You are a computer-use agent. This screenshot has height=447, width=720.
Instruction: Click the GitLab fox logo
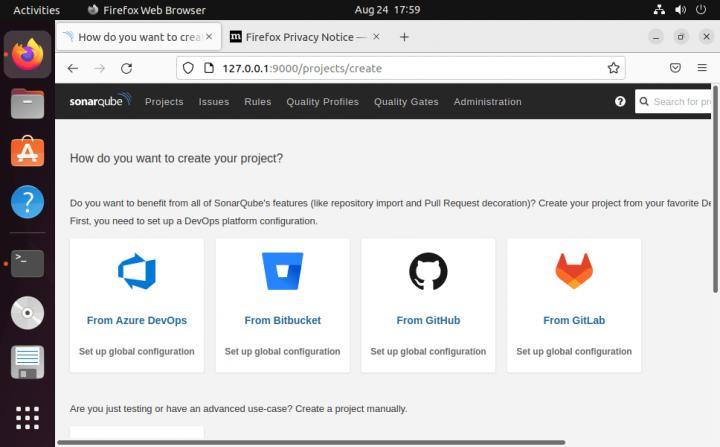tap(574, 271)
